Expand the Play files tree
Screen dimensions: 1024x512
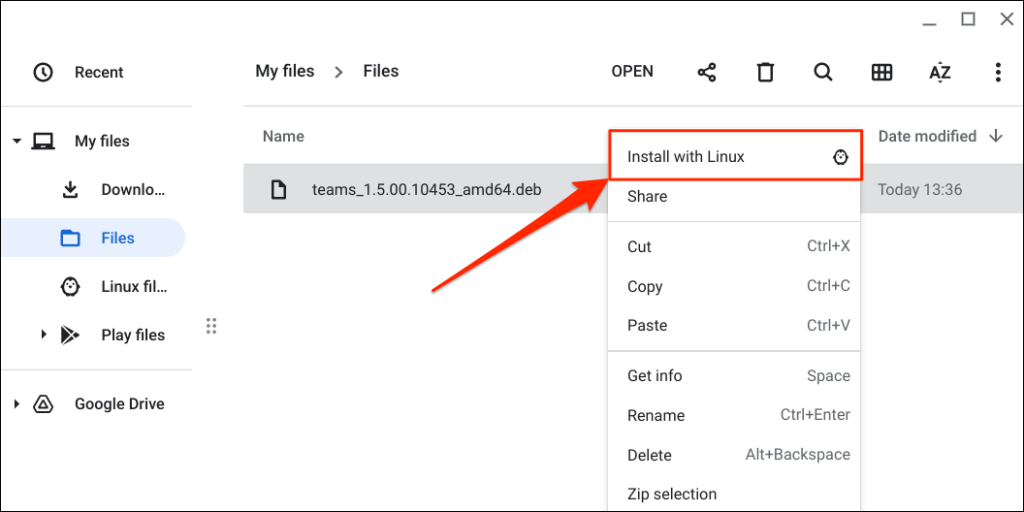(x=43, y=335)
